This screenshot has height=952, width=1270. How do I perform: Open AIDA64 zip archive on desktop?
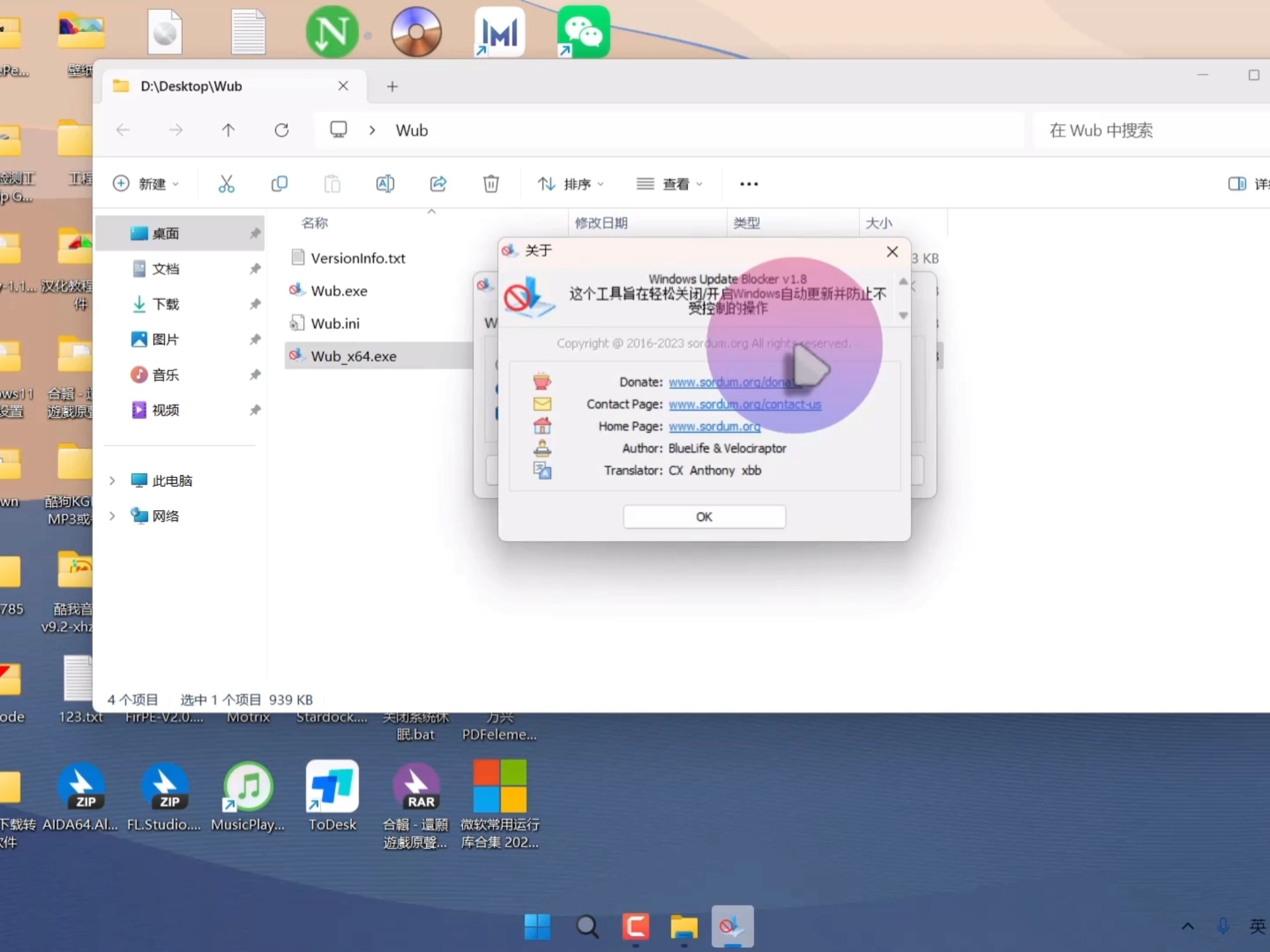click(x=81, y=796)
